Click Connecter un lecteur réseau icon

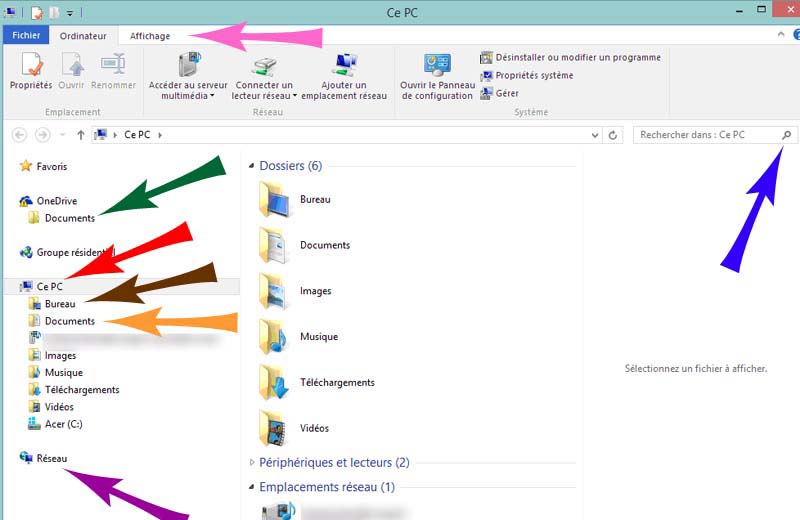tap(264, 66)
